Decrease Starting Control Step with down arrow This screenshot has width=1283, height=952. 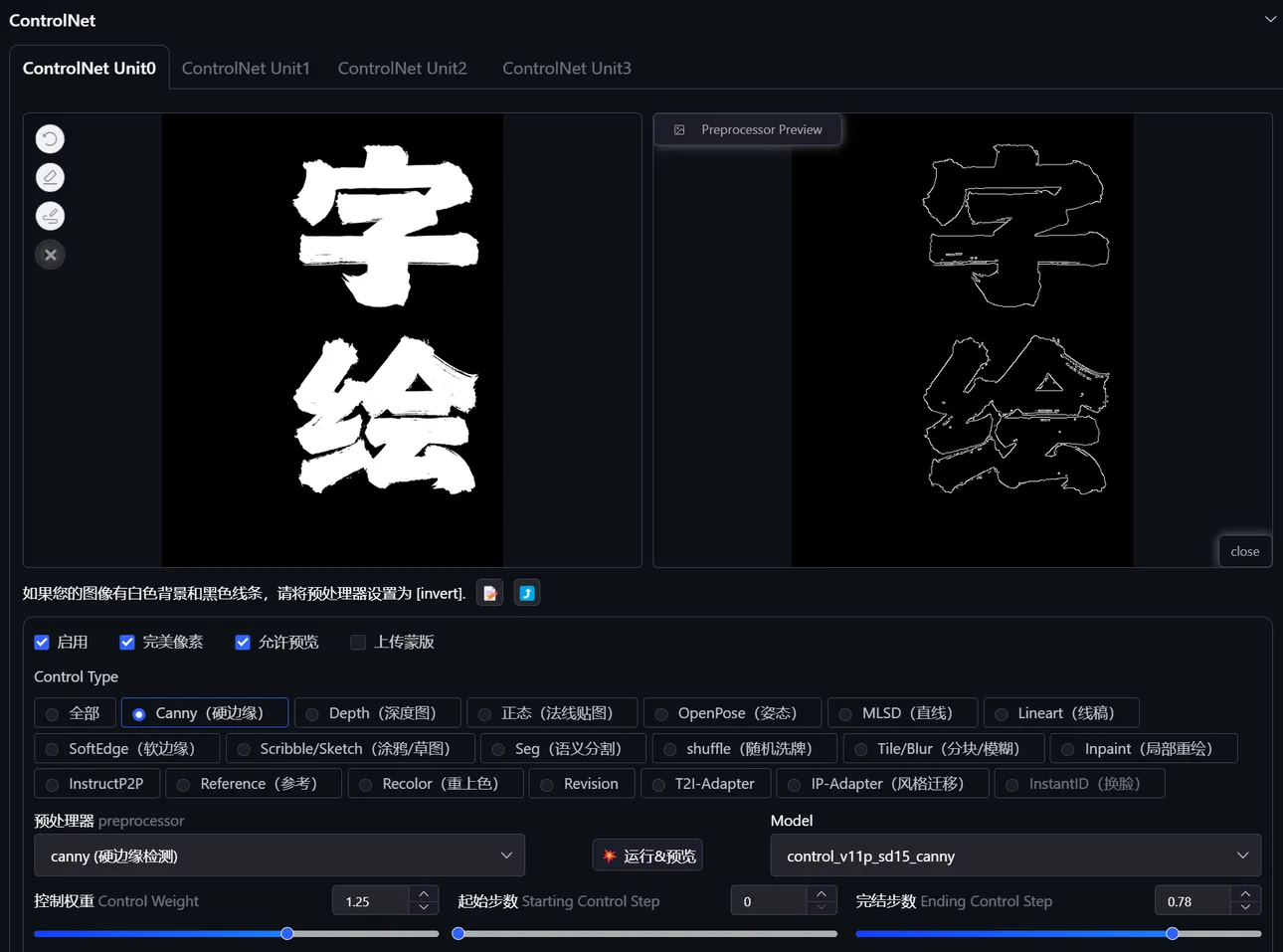(822, 908)
